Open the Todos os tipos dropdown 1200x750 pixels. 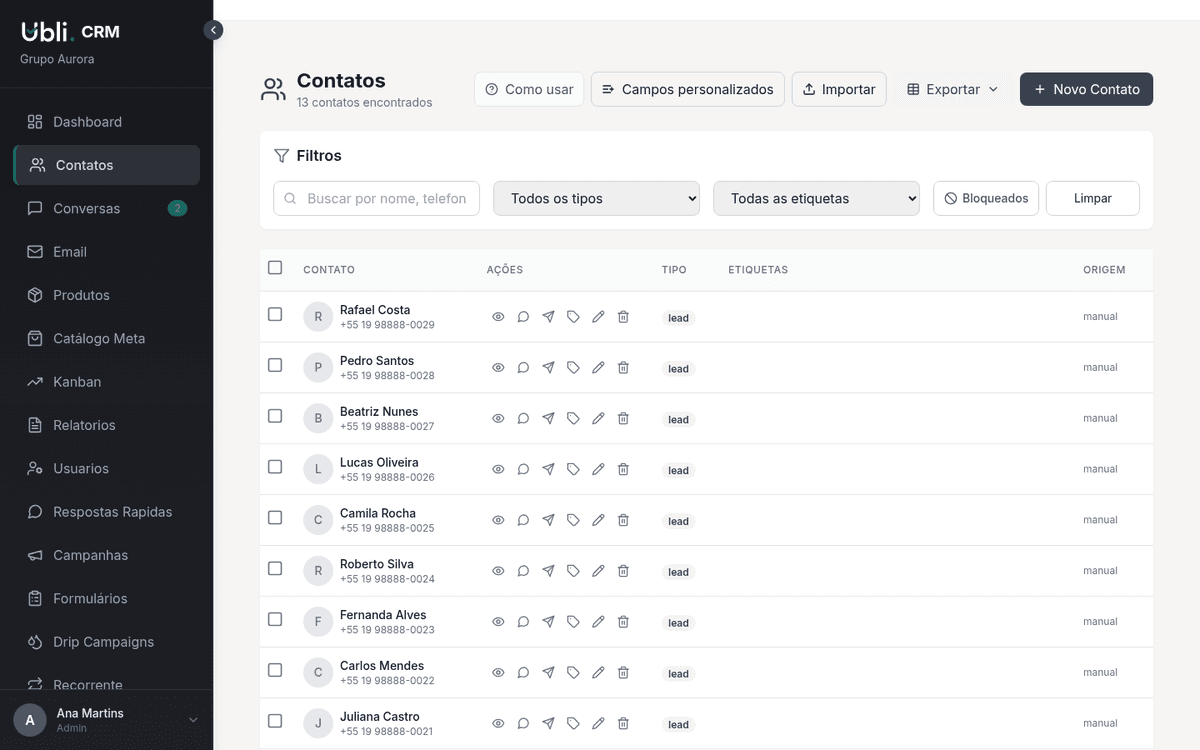[596, 198]
